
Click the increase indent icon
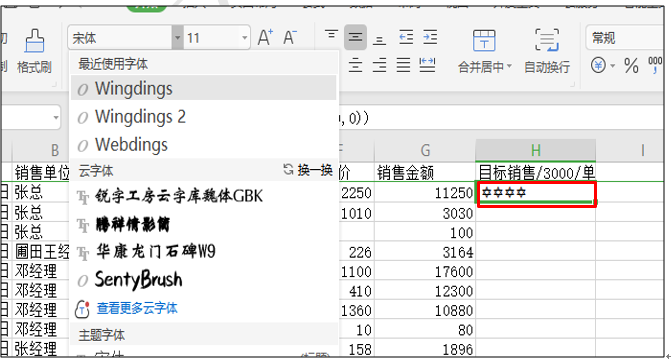tap(430, 37)
